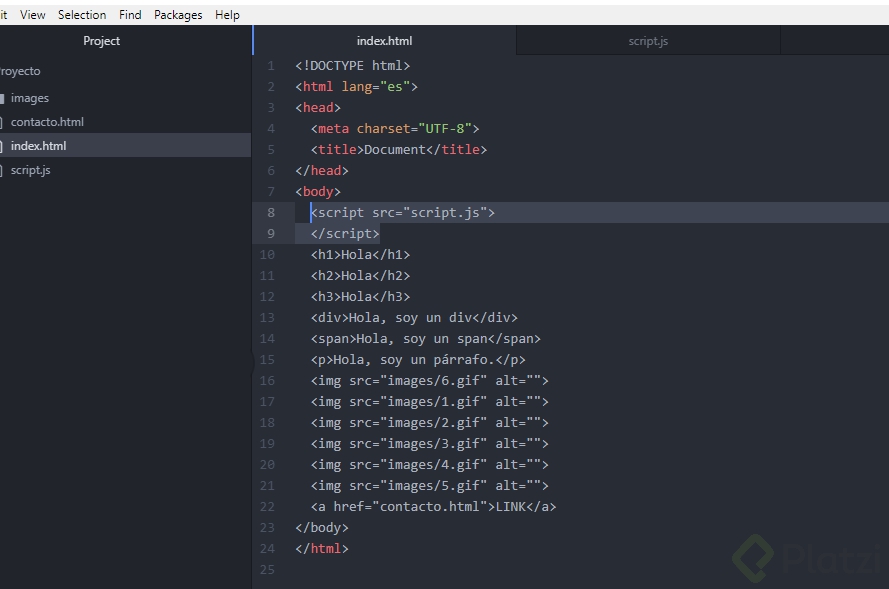Viewport: 889px width, 589px height.
Task: Click line number 8 in gutter
Action: (271, 213)
